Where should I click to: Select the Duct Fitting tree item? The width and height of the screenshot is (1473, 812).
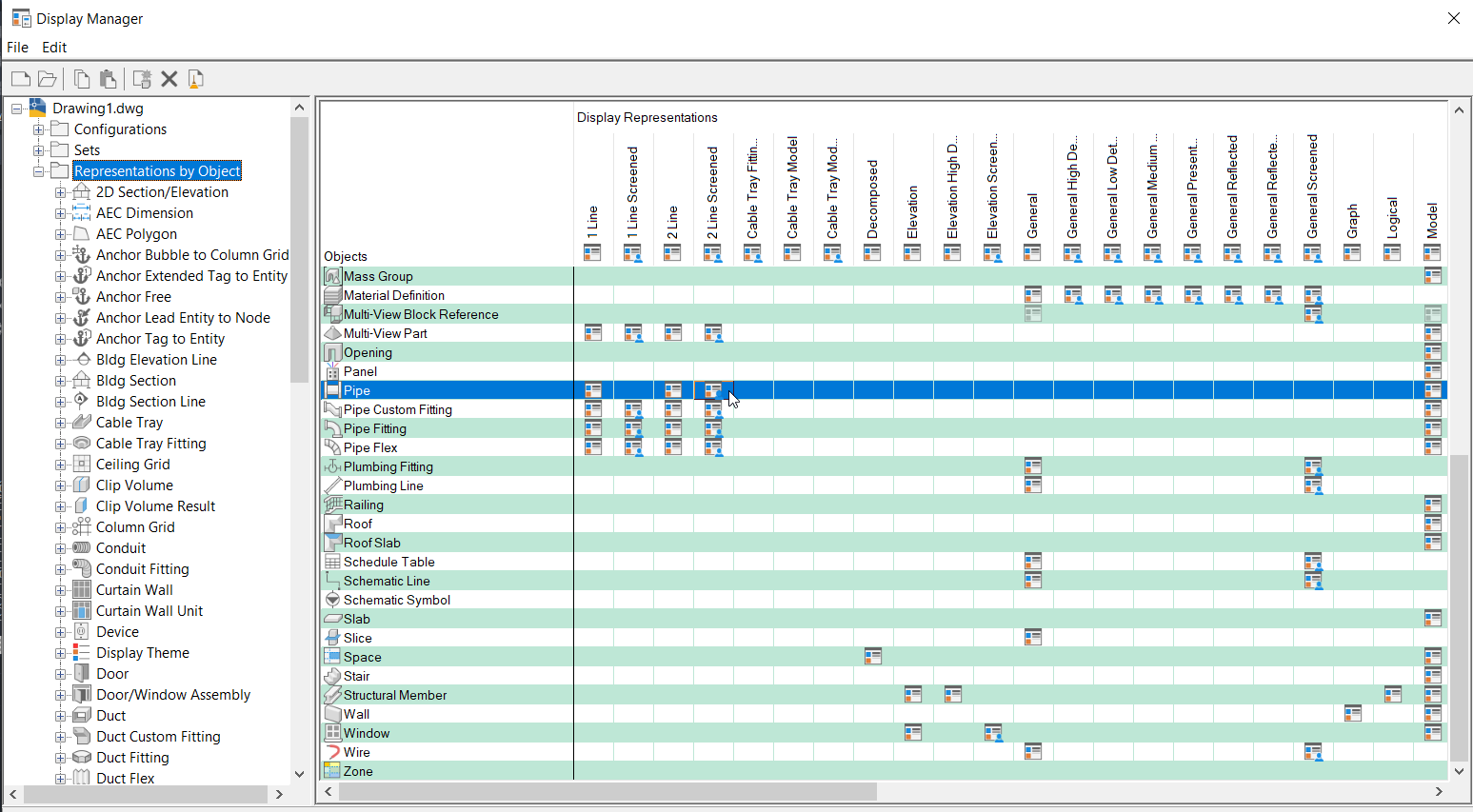point(132,758)
